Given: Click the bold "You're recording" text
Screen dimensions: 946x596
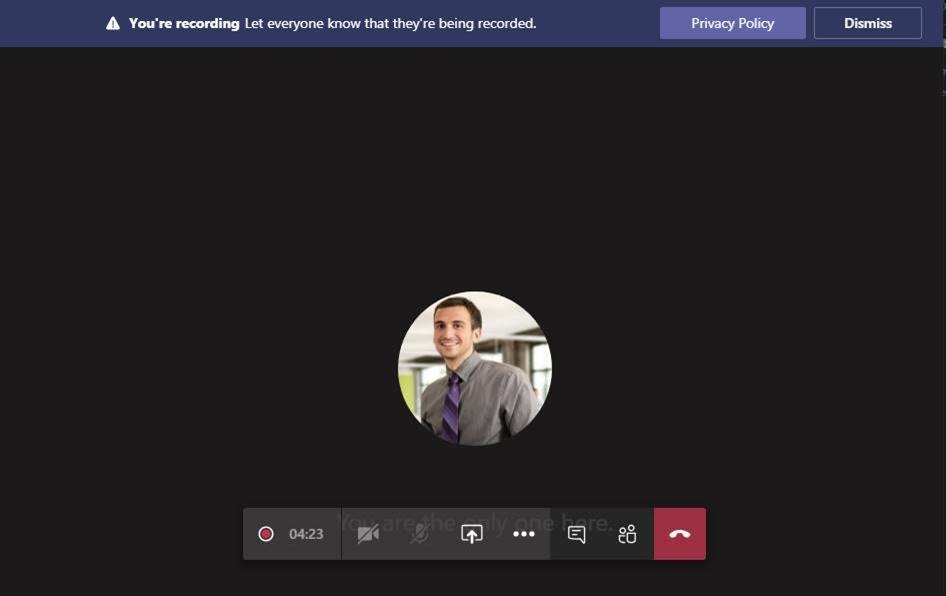Looking at the screenshot, I should [x=184, y=23].
